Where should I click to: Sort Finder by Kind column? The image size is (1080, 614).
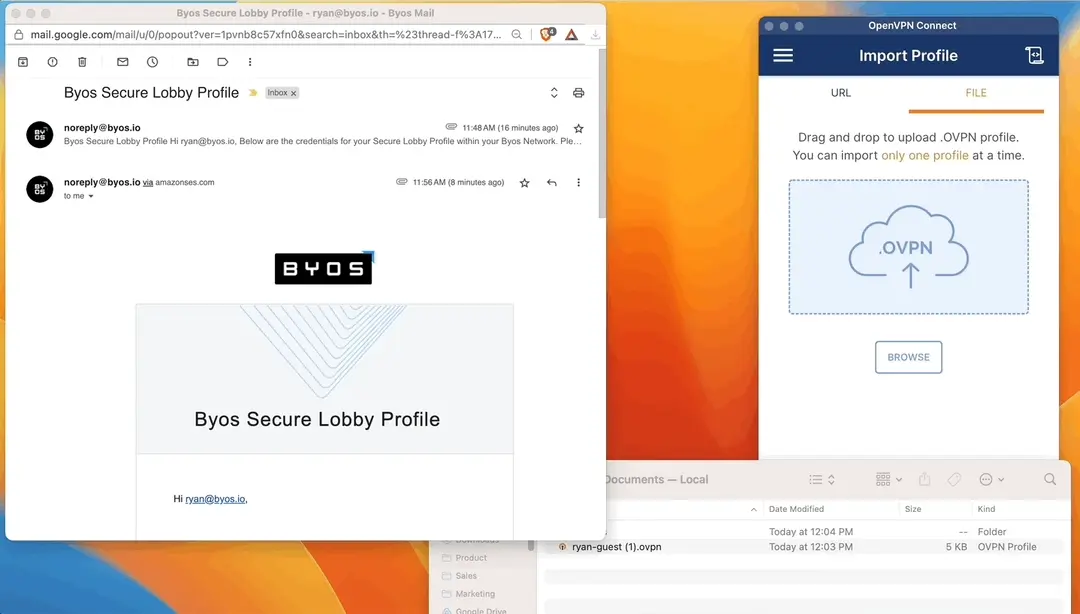click(986, 509)
